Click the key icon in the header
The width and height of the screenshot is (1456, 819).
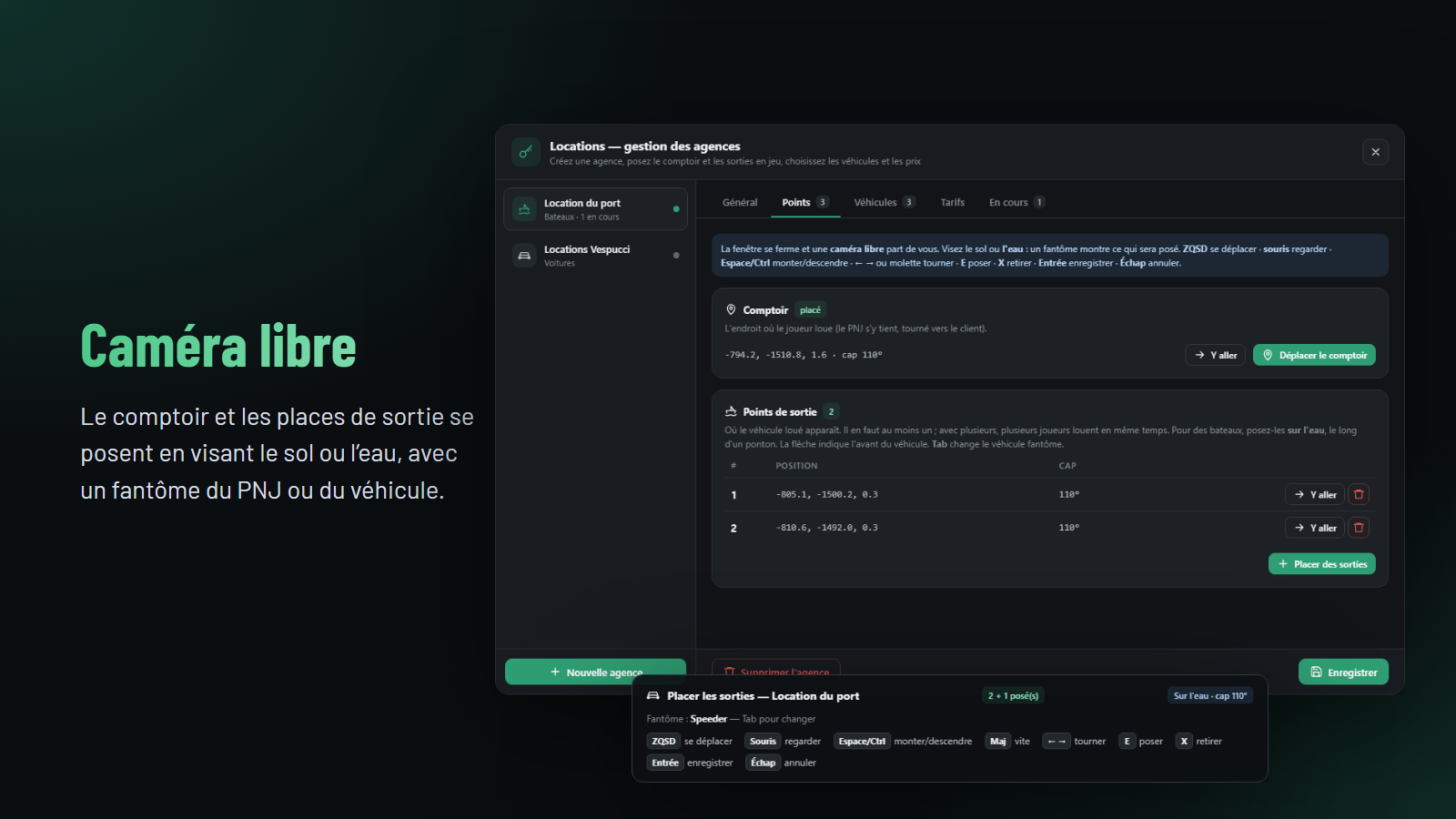tap(525, 152)
